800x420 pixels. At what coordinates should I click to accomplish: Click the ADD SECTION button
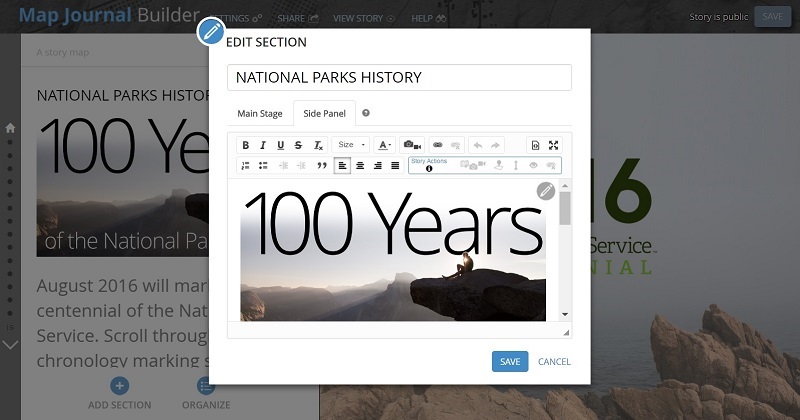[x=119, y=394]
